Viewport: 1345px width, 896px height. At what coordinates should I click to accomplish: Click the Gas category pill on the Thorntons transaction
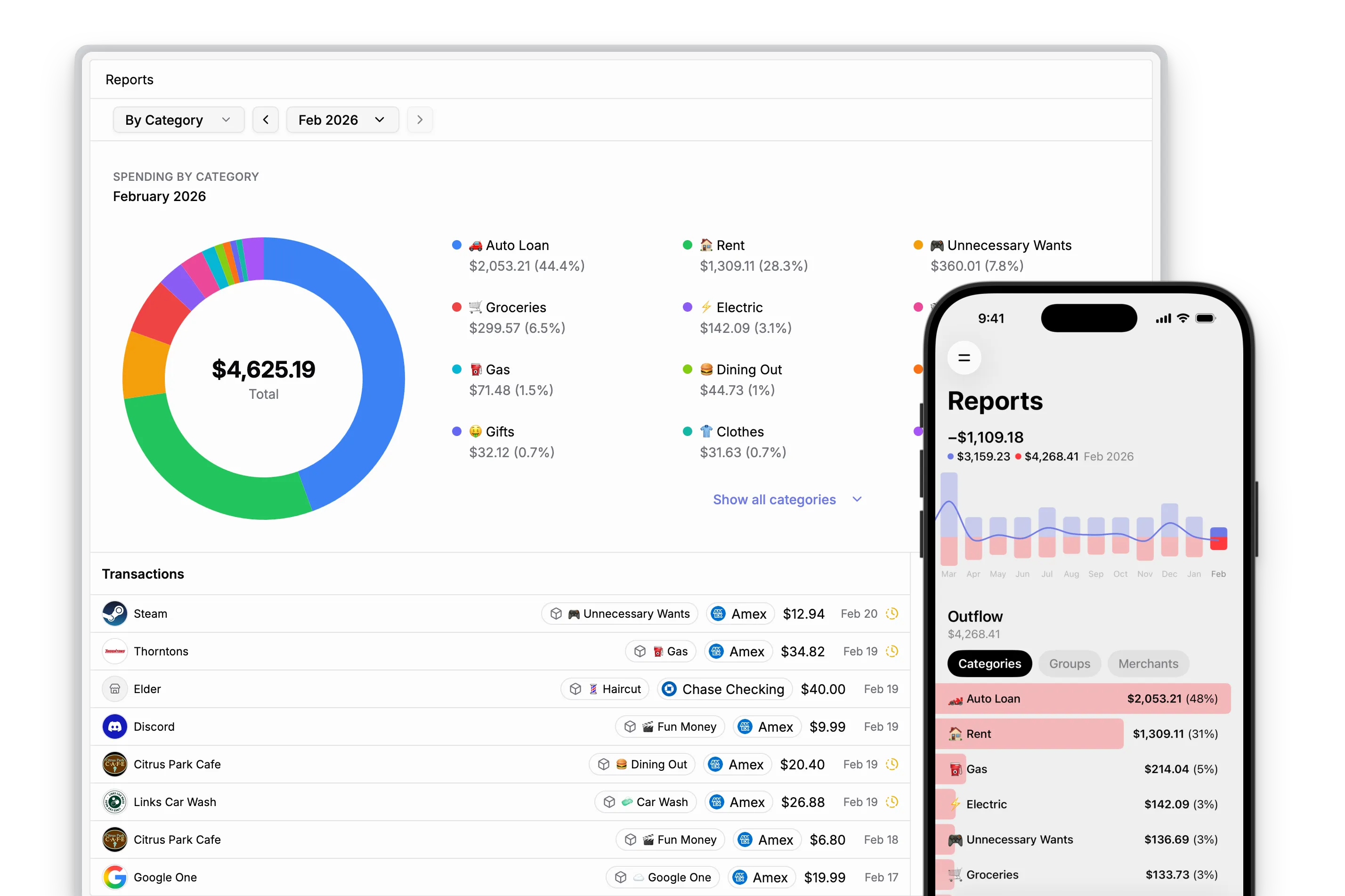660,651
